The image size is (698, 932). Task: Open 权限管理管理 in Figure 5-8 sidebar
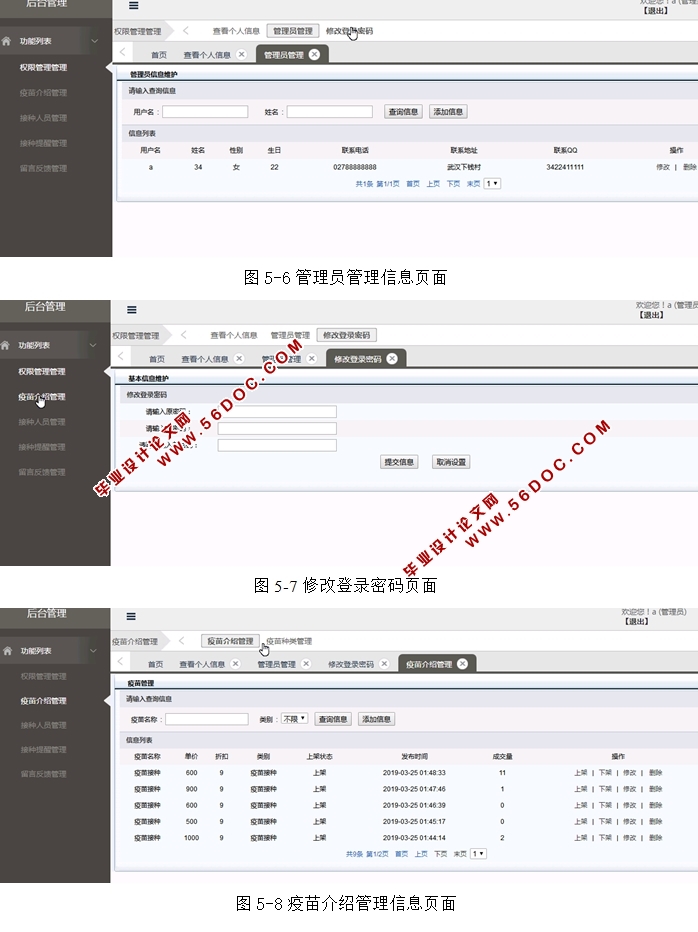43,676
